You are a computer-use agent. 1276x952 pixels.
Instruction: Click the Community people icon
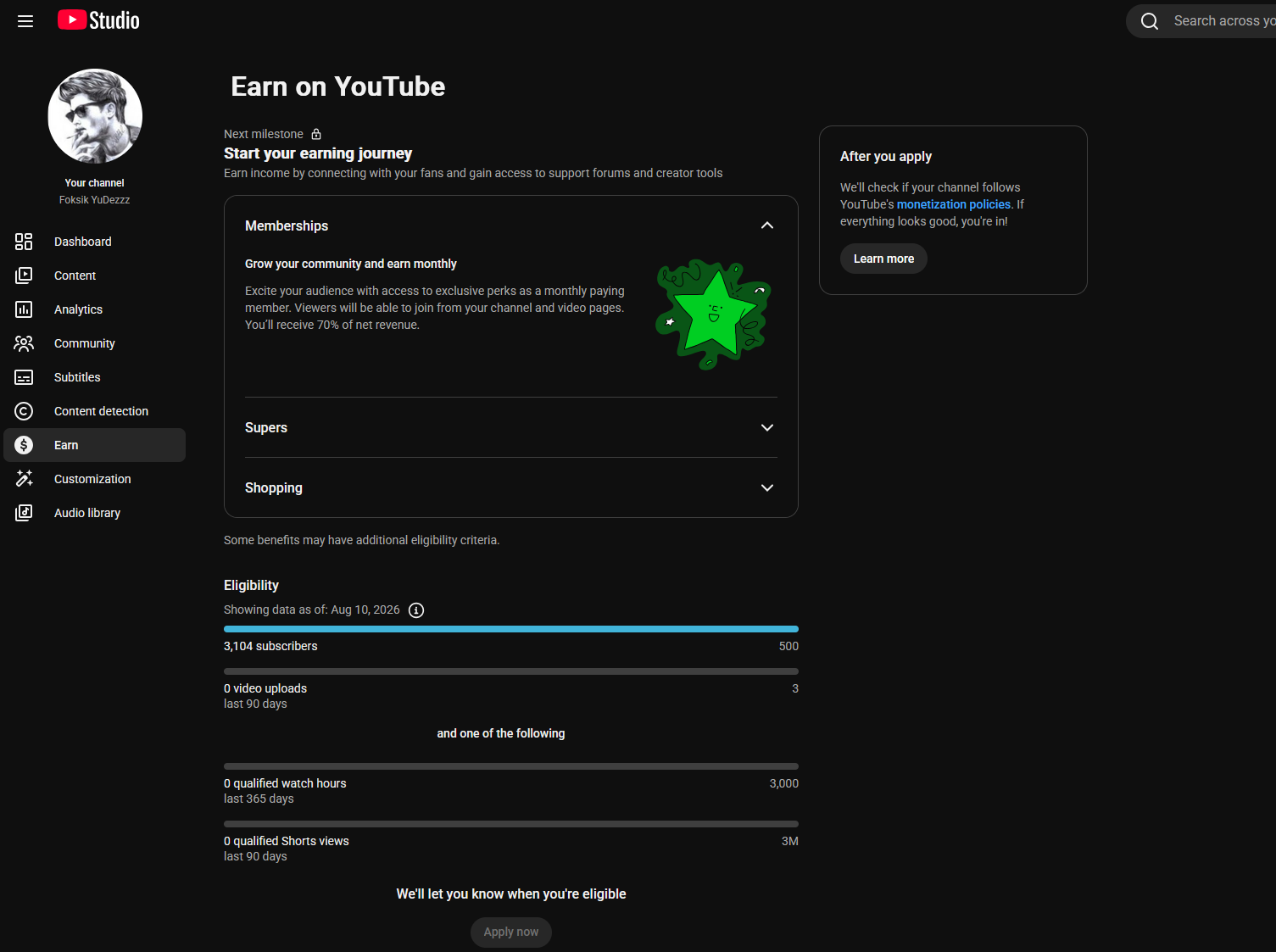[24, 343]
